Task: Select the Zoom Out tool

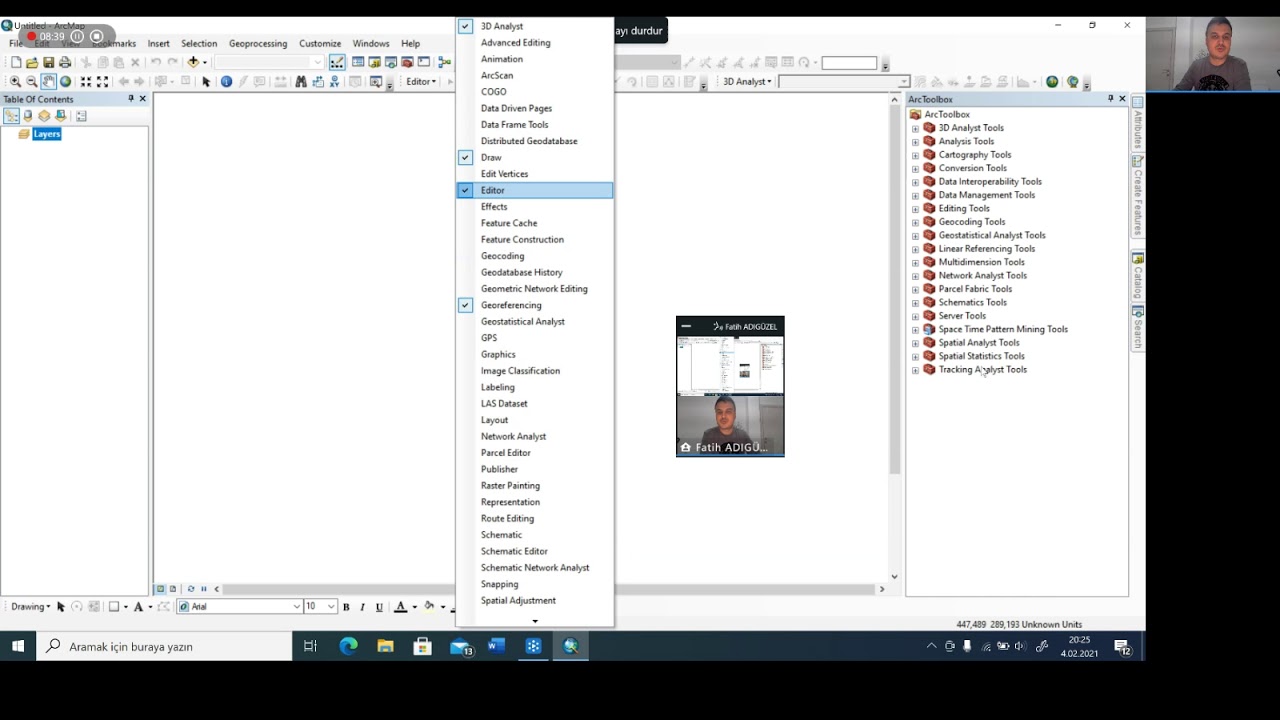Action: pyautogui.click(x=32, y=82)
